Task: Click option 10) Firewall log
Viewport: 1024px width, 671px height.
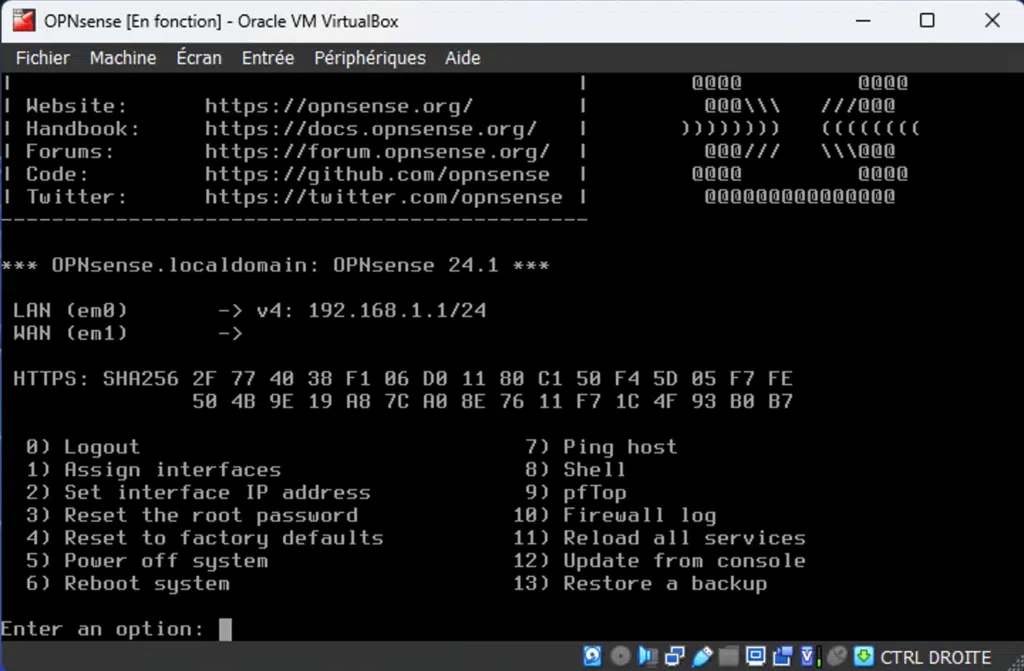Action: point(615,516)
